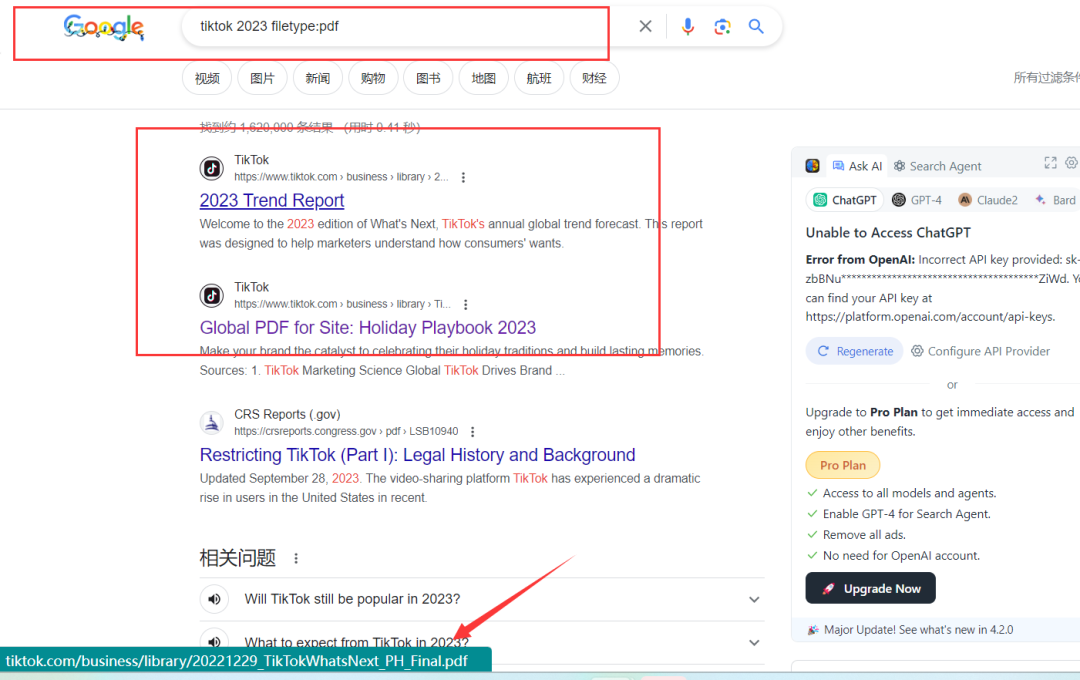Open options menu for Holiday Playbook result
Screen dimensions: 1080x680
click(466, 305)
